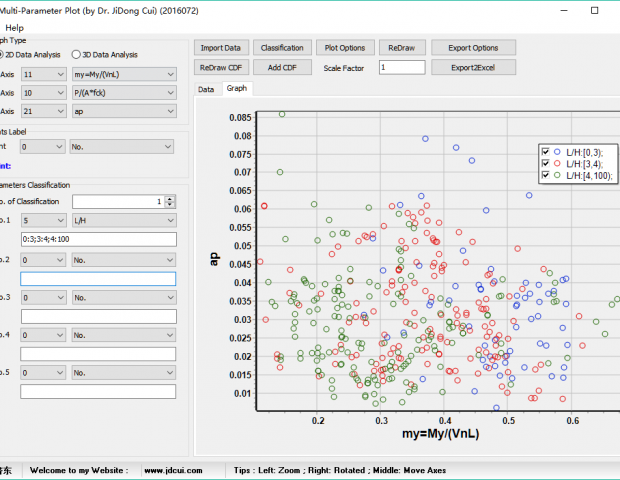Open the Classification dialog button

tap(282, 48)
